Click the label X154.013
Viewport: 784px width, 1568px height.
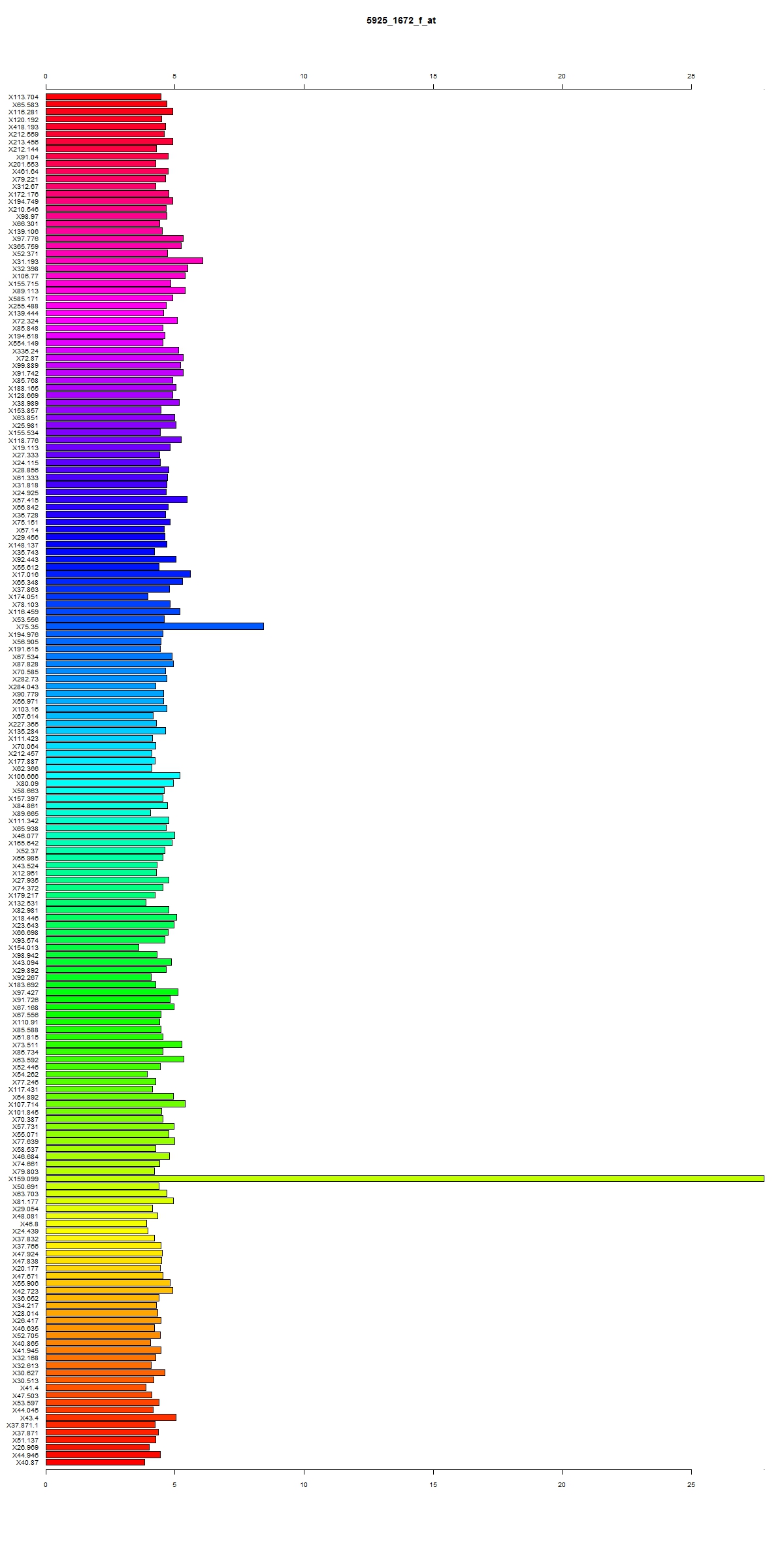(24, 947)
